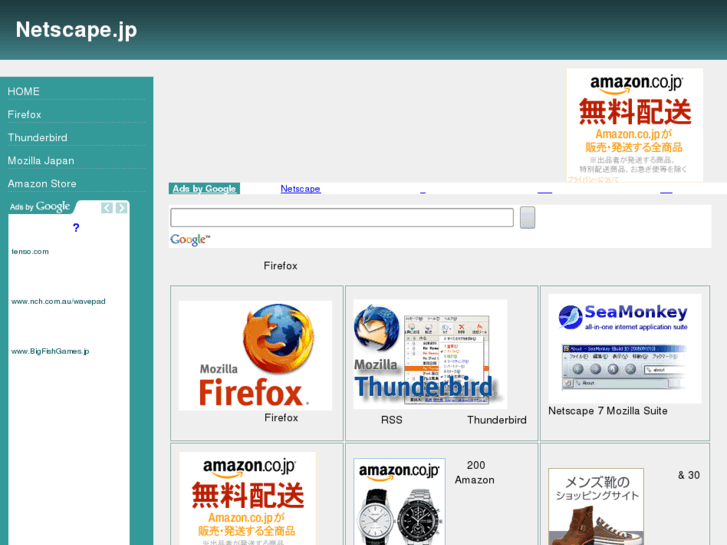
Task: Open the Amazon Store sidebar item
Action: pyautogui.click(x=42, y=184)
